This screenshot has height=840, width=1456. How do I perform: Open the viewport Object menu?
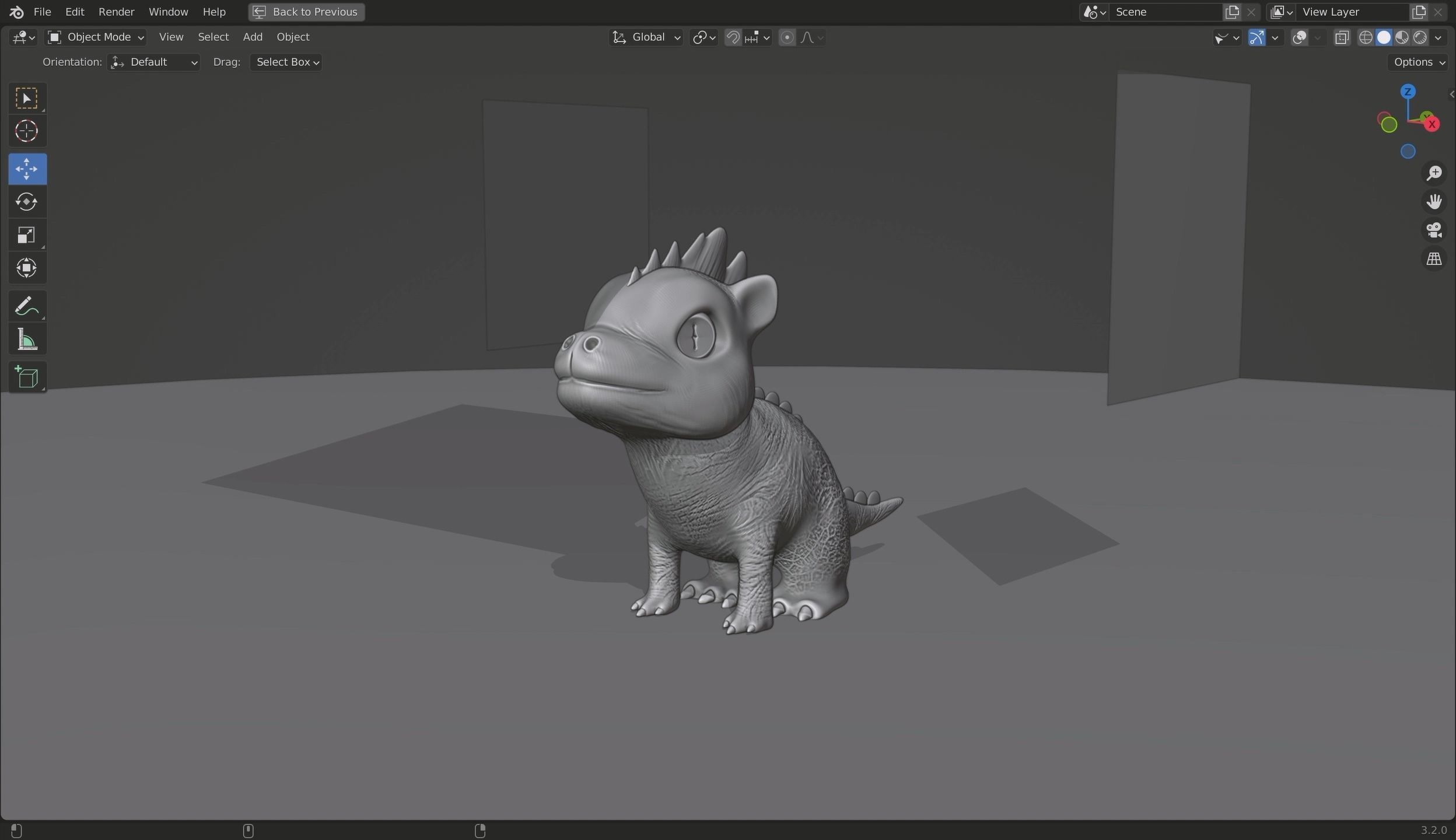[293, 37]
